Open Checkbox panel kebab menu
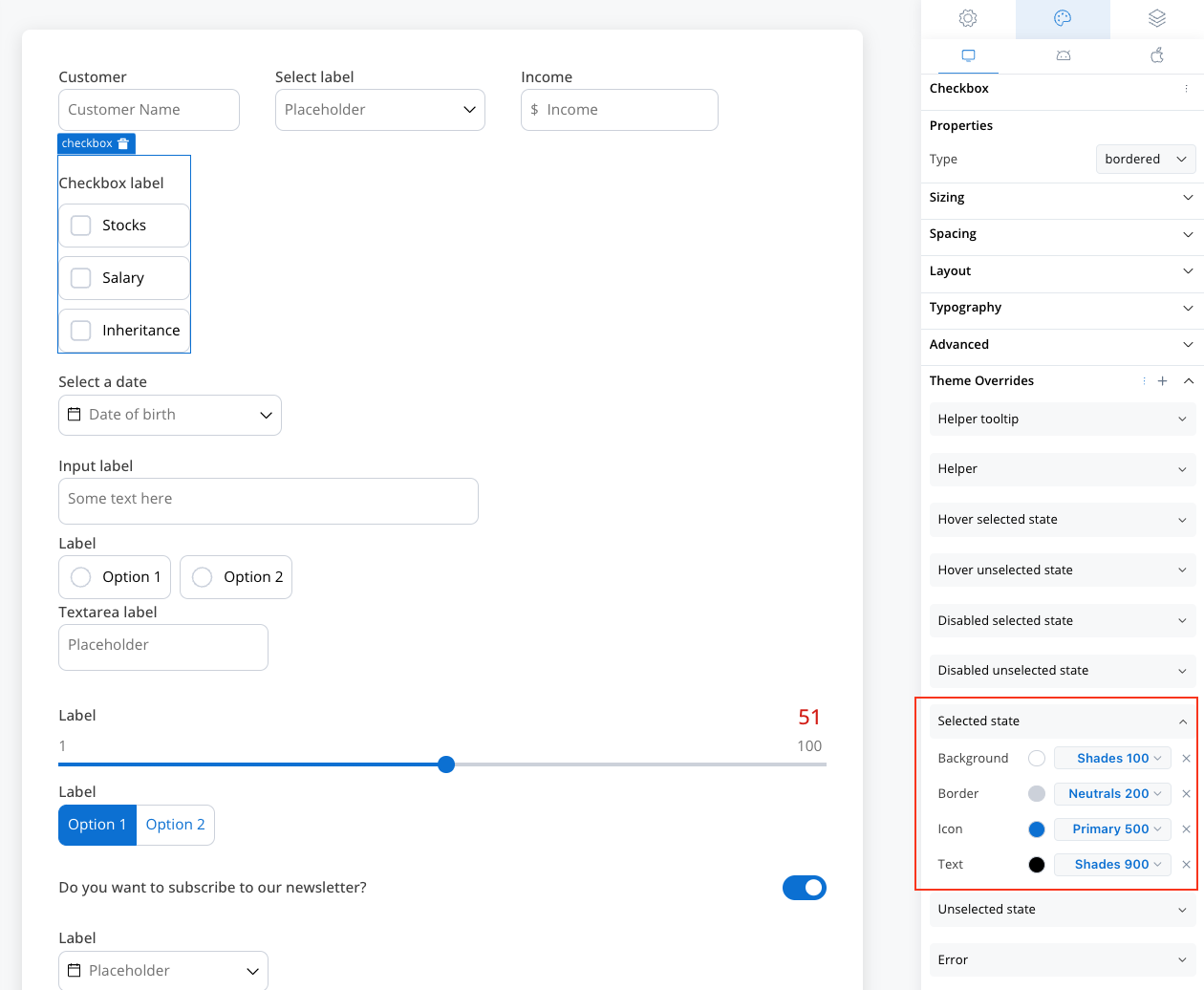Screen dimensions: 1204x990 [x=1187, y=88]
